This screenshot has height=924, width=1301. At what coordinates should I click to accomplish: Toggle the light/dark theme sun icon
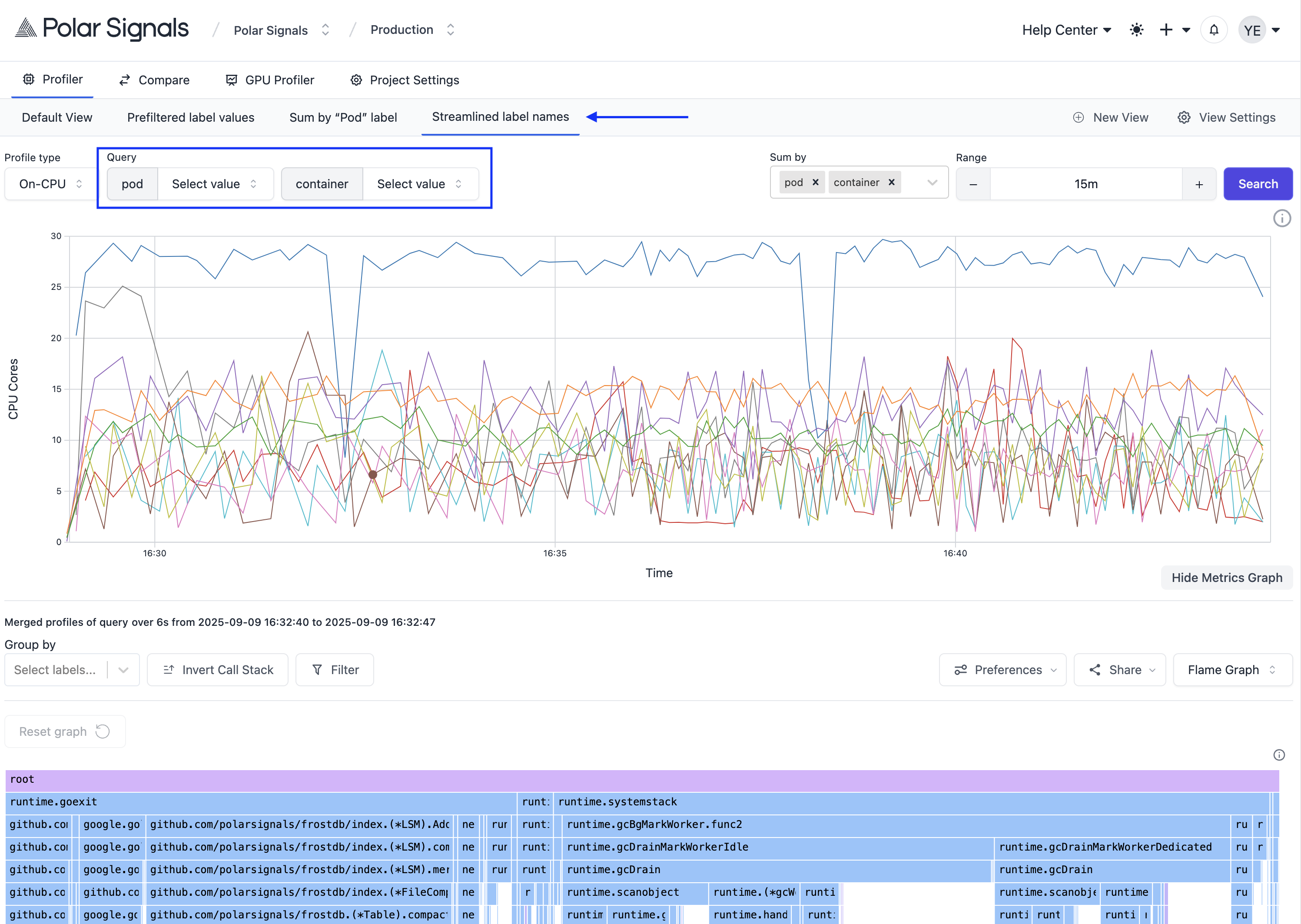[1136, 30]
